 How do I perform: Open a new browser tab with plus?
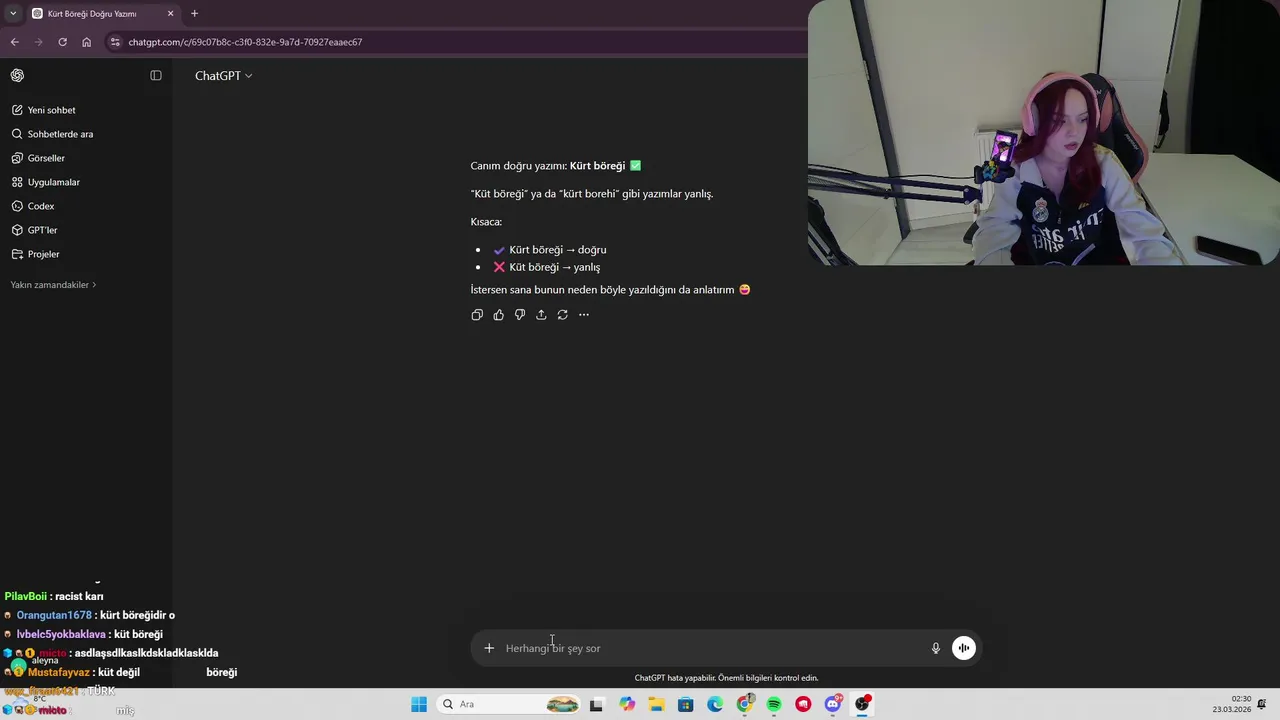(x=194, y=14)
